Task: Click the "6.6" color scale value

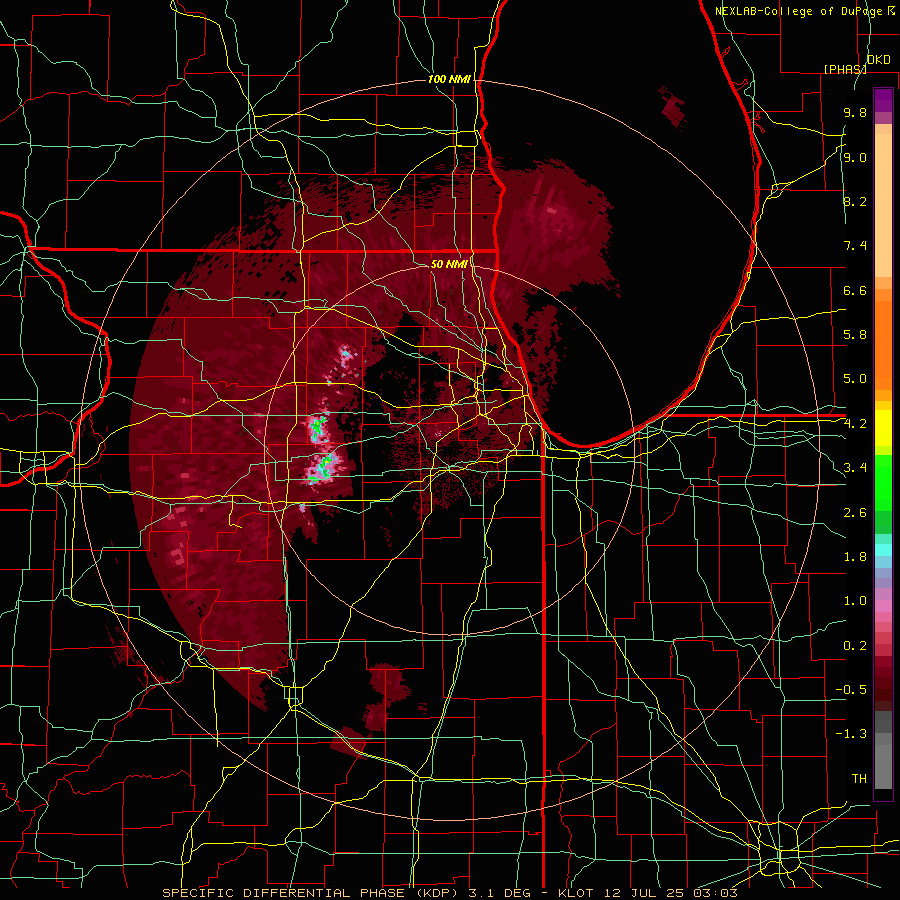Action: [855, 290]
